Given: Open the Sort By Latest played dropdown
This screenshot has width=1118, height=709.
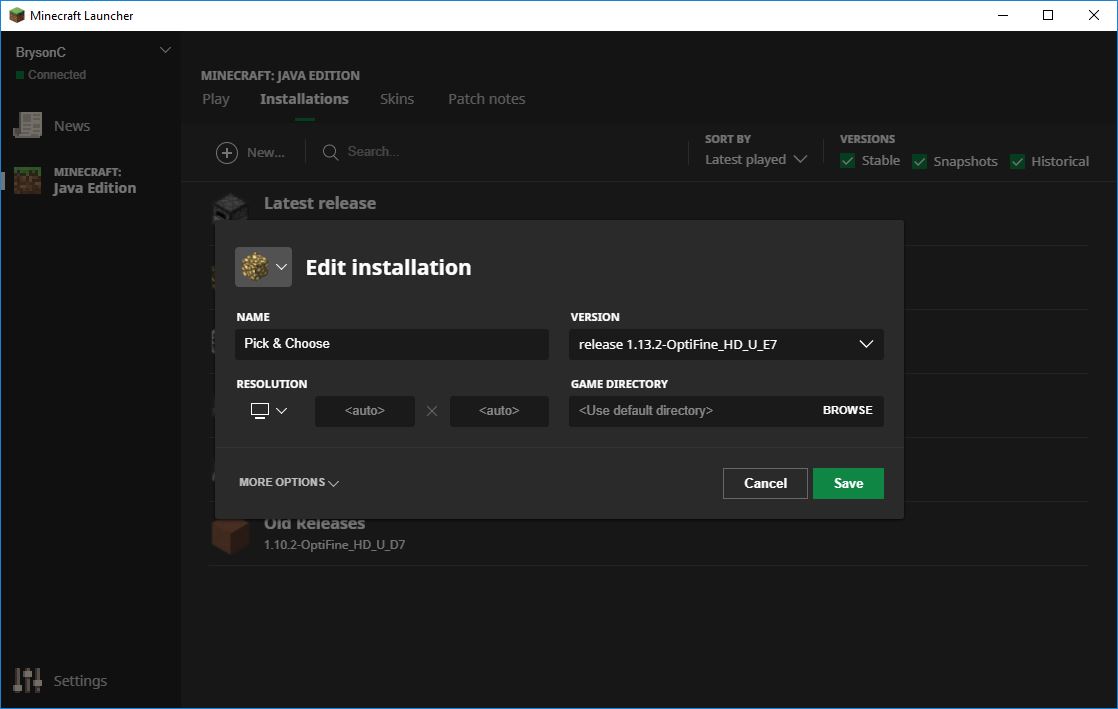Looking at the screenshot, I should (x=755, y=160).
